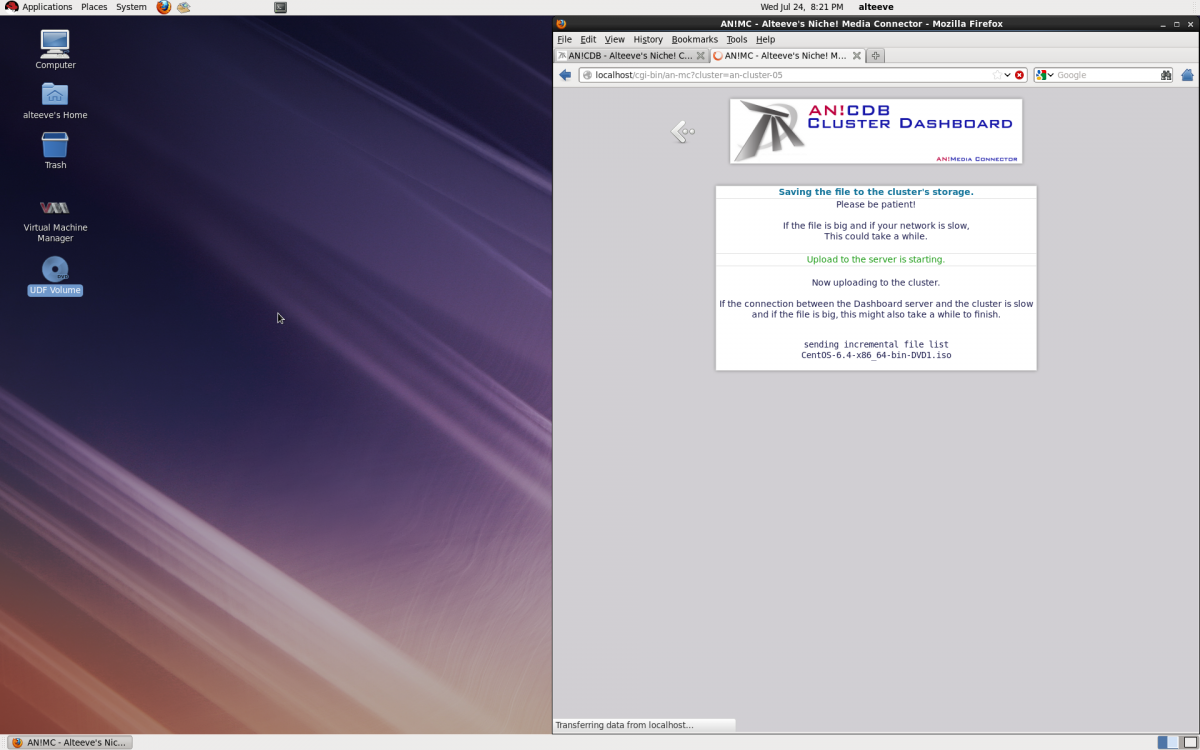Viewport: 1200px width, 750px height.
Task: Bookmark this page with the star icon
Action: tap(996, 75)
